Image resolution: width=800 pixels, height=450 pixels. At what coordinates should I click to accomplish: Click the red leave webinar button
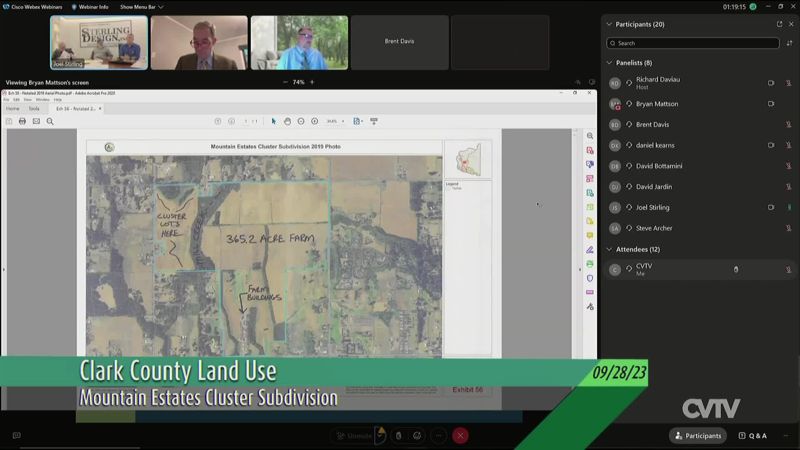click(x=460, y=436)
